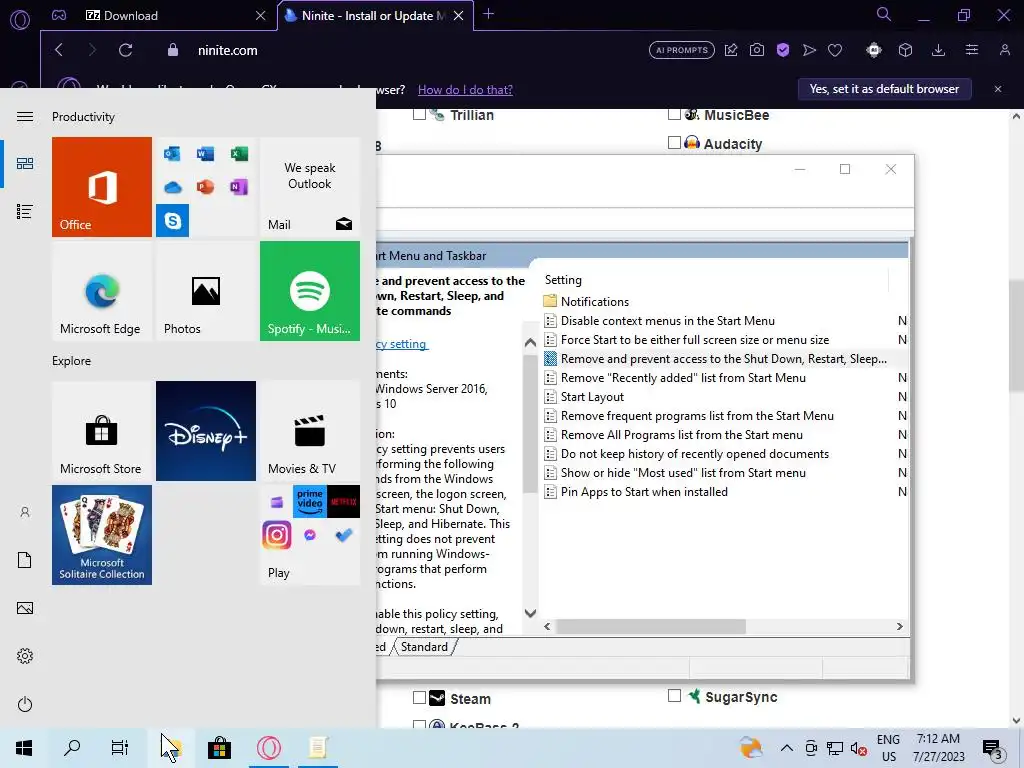Click left arrow of settings horizontal scrollbar
Screen dimensions: 1024x768
click(547, 626)
